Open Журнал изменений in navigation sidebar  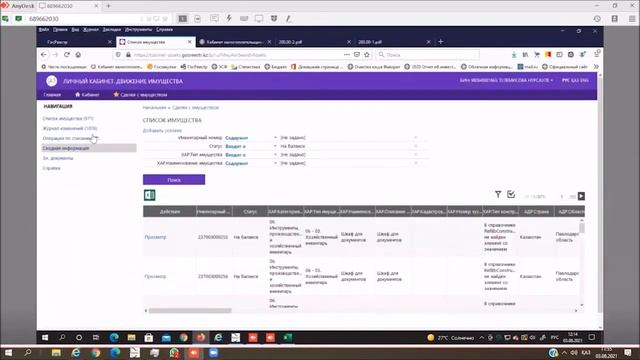tap(70, 128)
